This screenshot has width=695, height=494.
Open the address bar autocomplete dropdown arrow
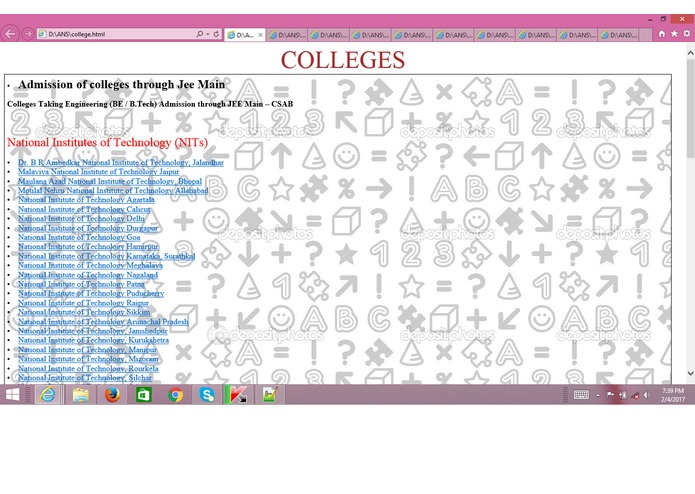pyautogui.click(x=207, y=34)
